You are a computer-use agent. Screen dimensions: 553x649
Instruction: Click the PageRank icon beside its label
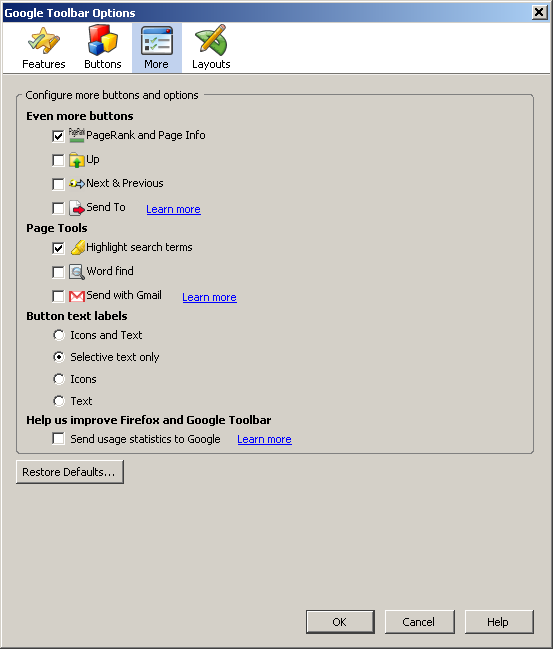(x=77, y=135)
